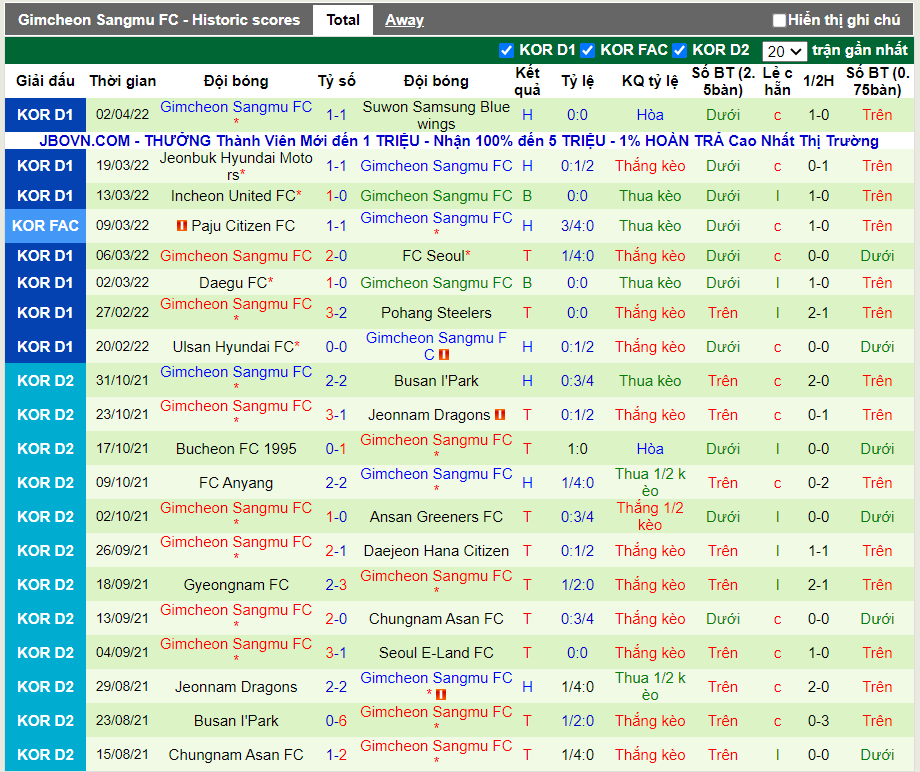Click the KOR FAC league cell
This screenshot has width=920, height=772.
(45, 226)
